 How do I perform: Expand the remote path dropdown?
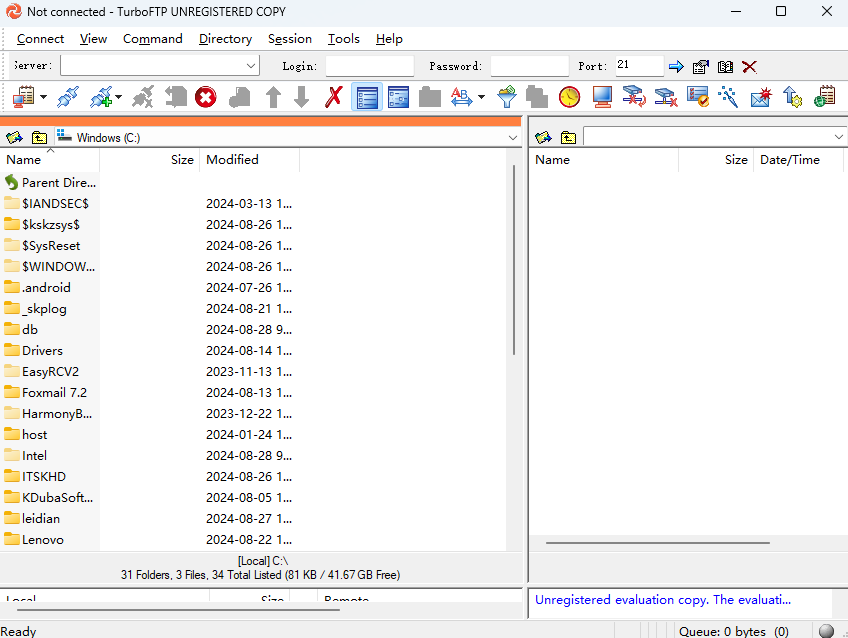click(838, 137)
